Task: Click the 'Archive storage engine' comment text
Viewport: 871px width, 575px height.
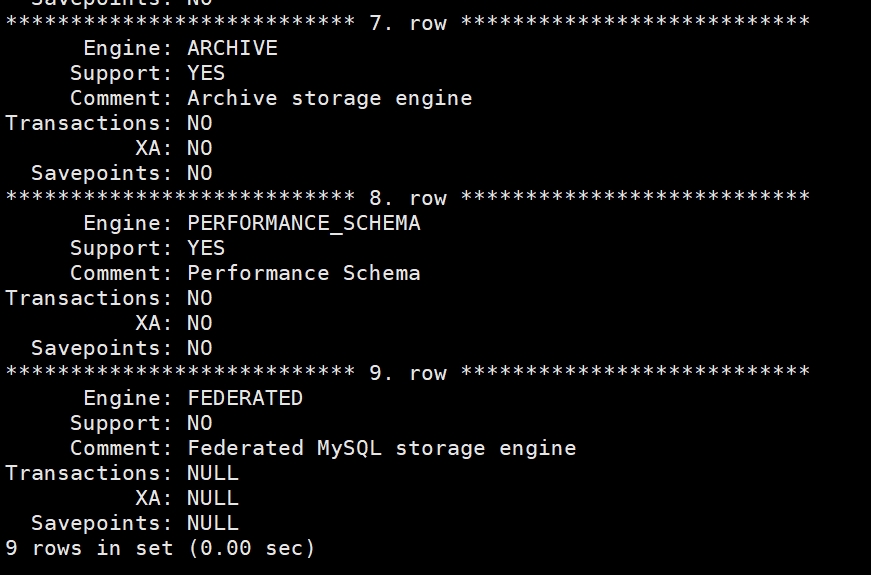Action: point(330,99)
